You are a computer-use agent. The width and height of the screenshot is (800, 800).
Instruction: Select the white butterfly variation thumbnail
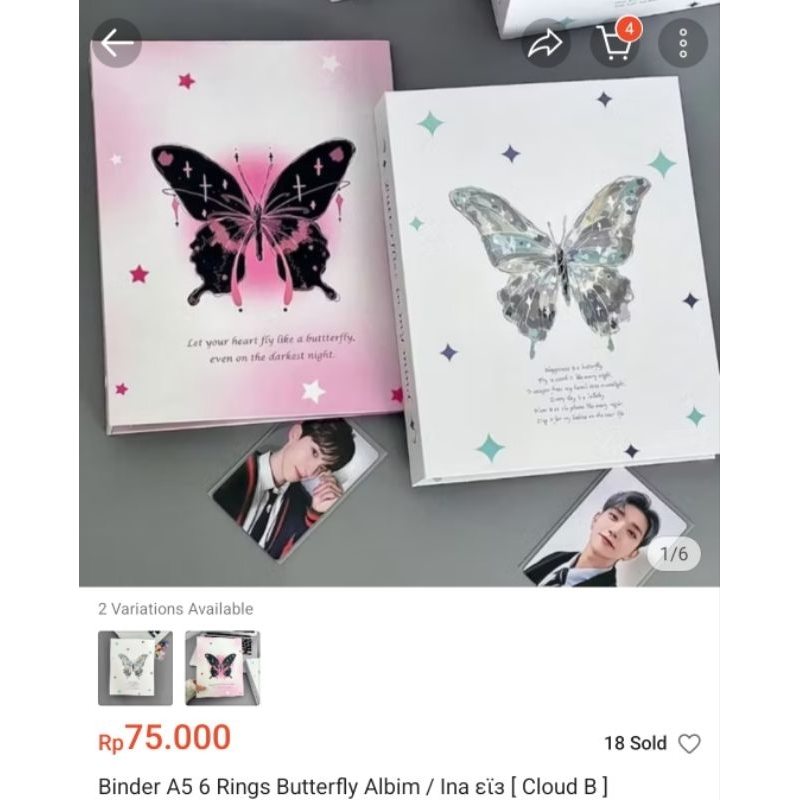point(135,668)
